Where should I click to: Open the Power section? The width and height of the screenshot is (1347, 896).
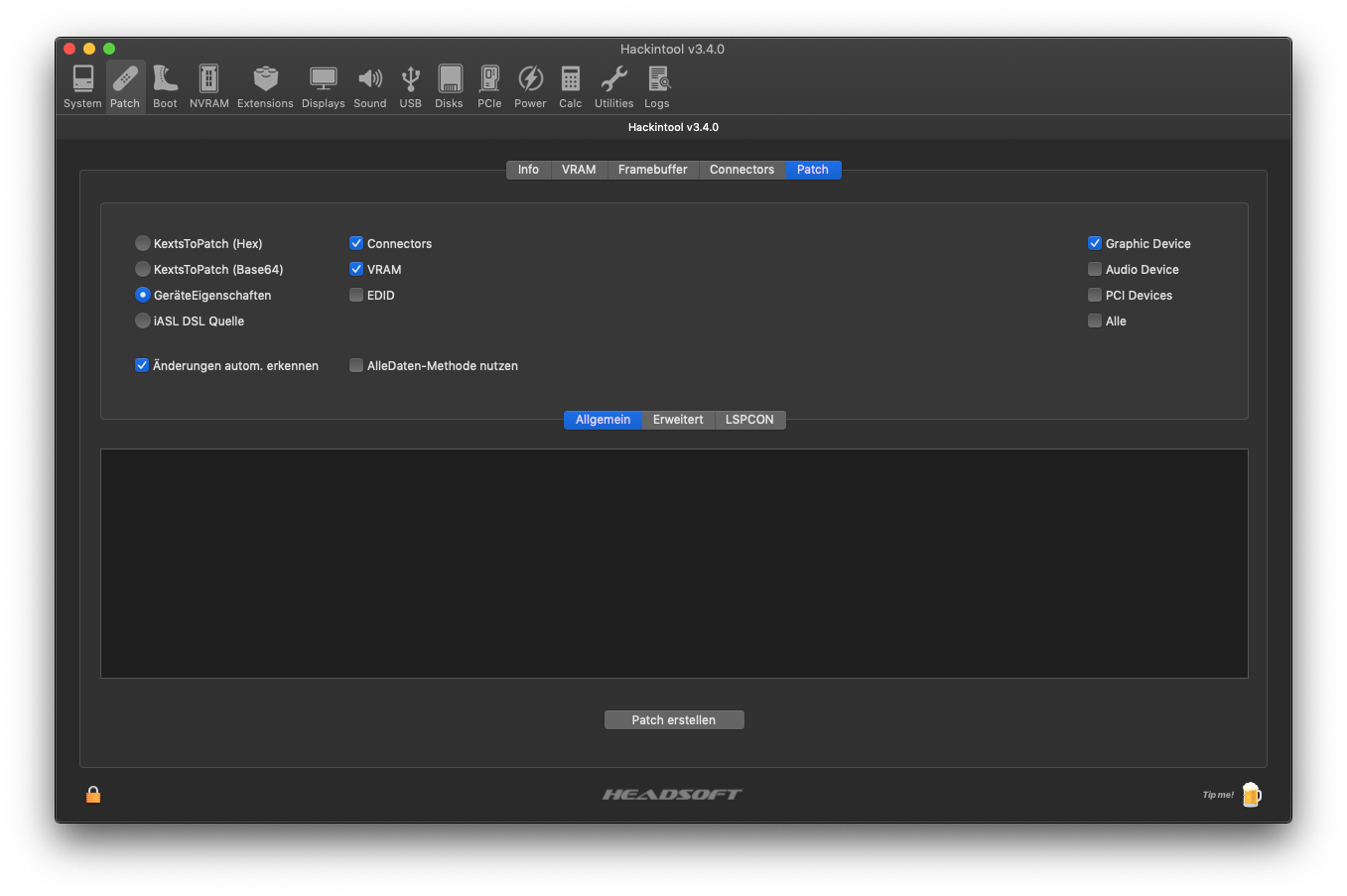(530, 86)
